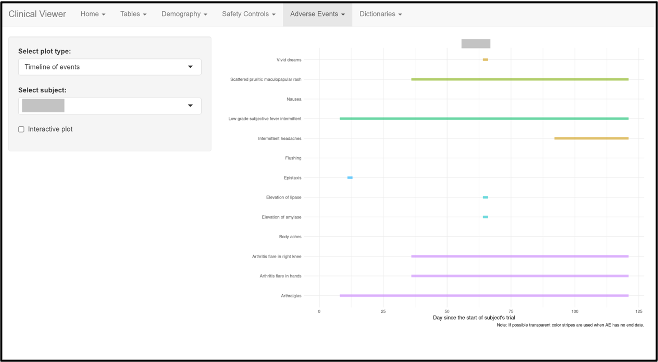
Task: Open the Dictionaries dropdown
Action: click(x=380, y=14)
